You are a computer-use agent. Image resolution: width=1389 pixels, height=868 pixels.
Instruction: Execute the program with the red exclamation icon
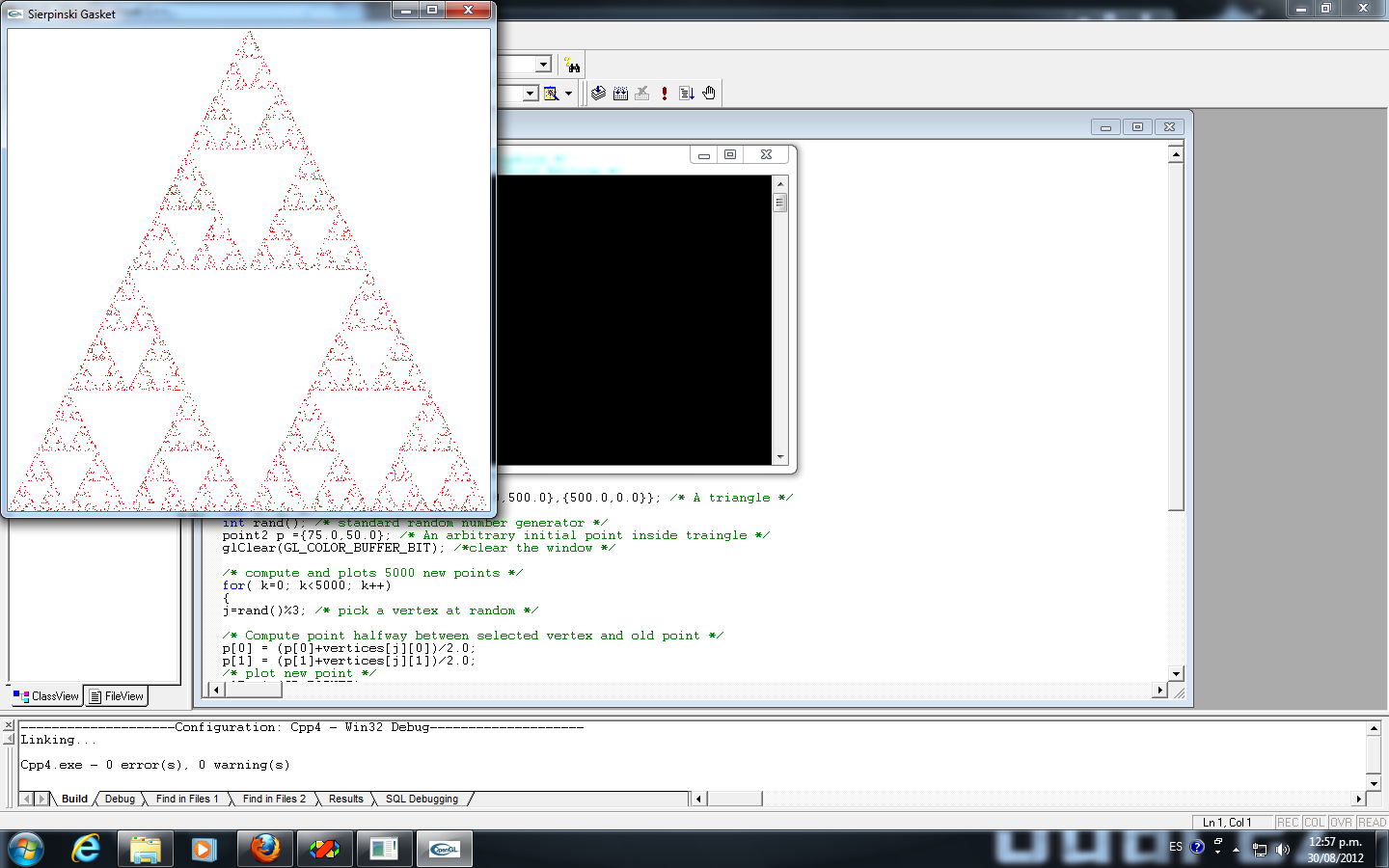coord(664,94)
